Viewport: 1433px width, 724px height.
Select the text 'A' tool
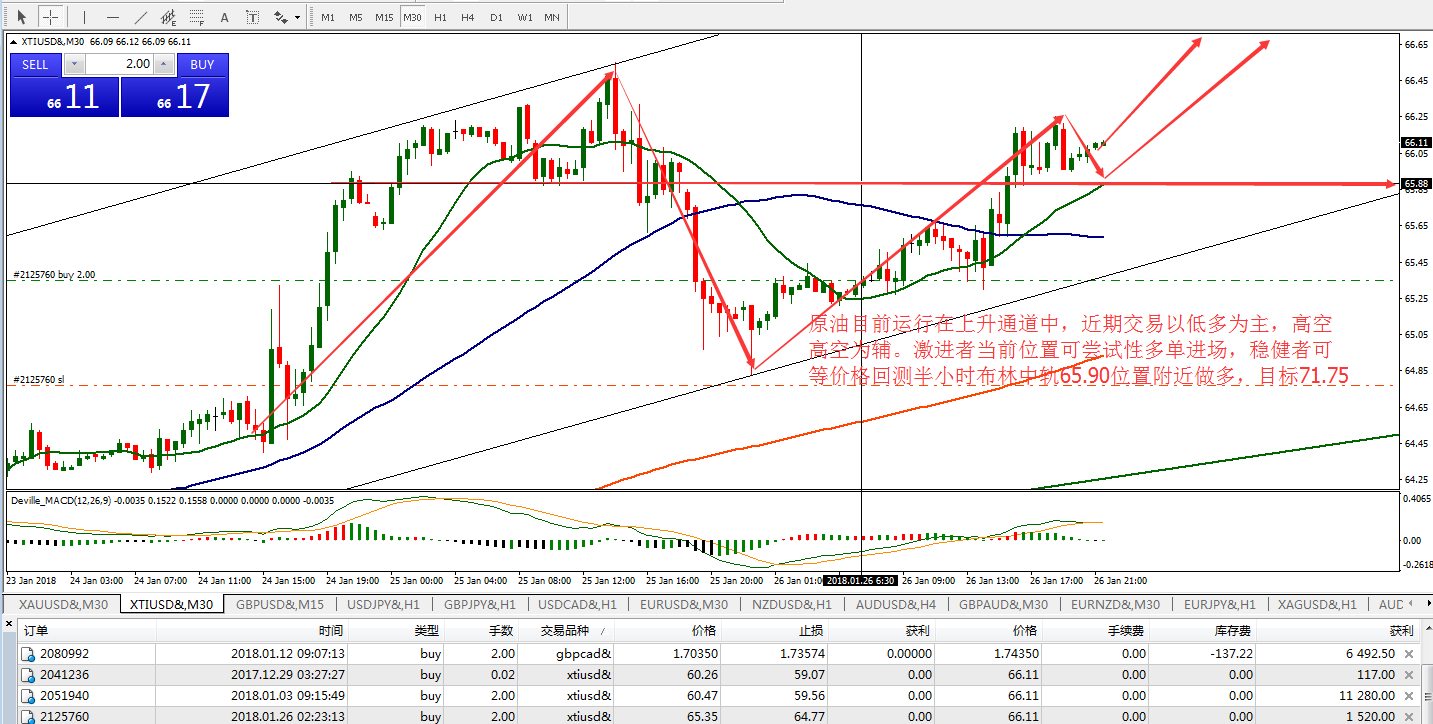coord(224,17)
